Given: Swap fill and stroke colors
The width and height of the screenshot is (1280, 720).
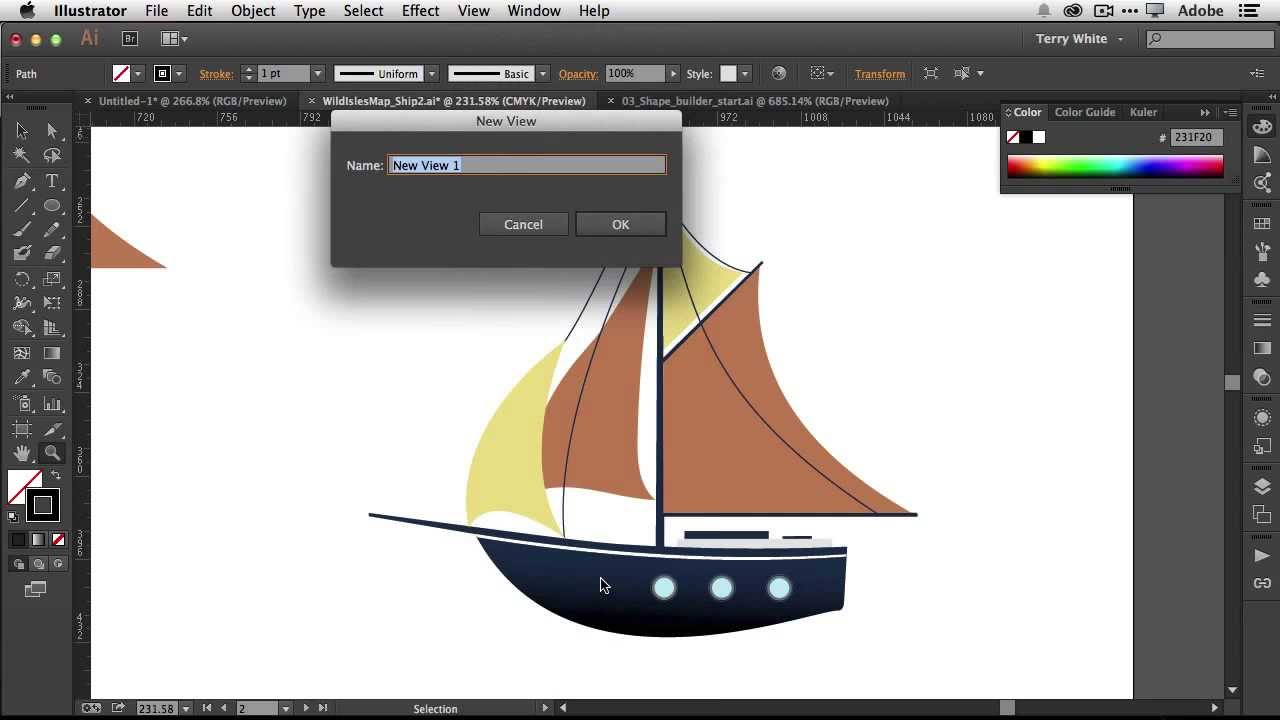Looking at the screenshot, I should pyautogui.click(x=55, y=476).
